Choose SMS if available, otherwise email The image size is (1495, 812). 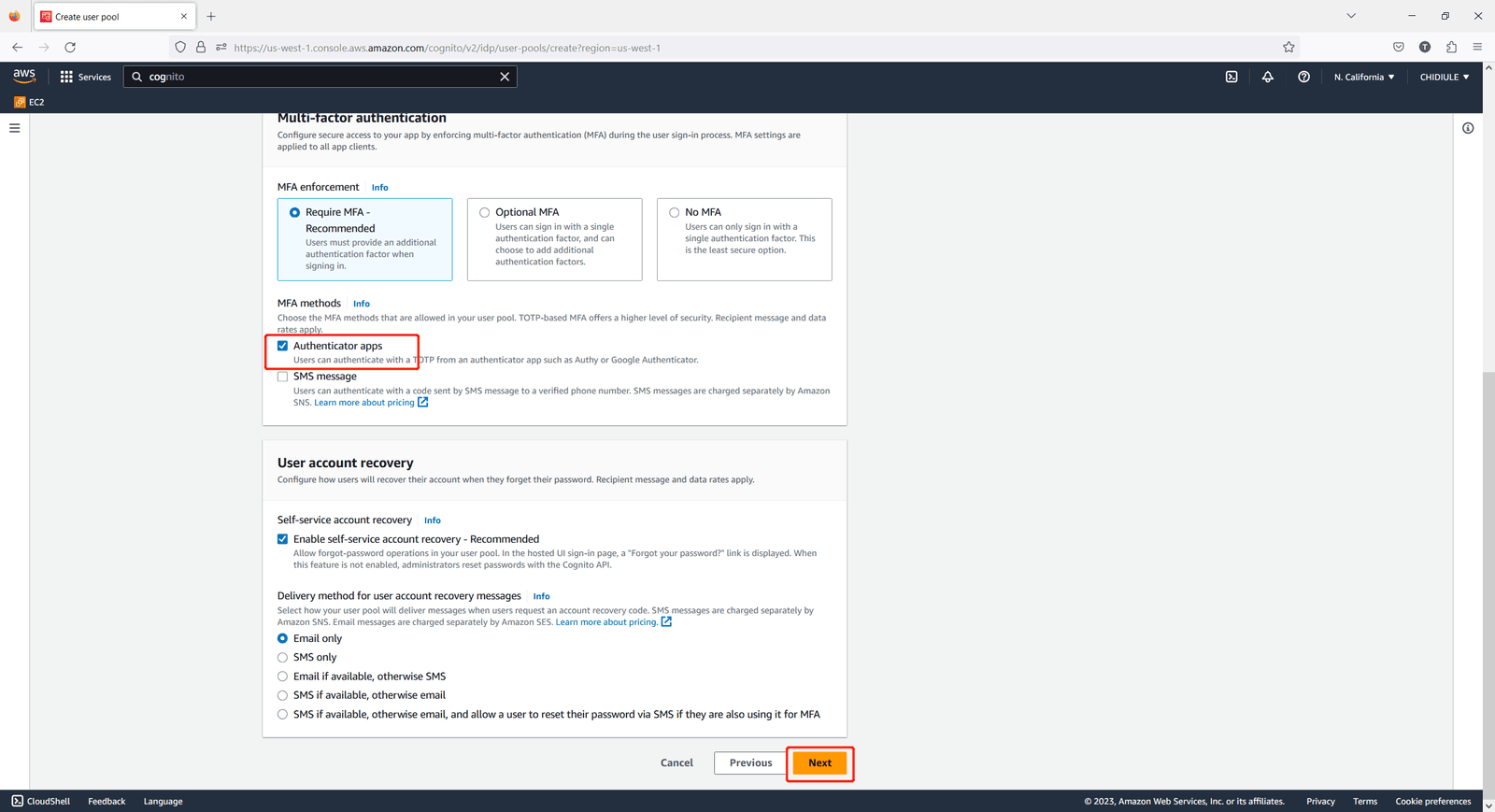tap(282, 695)
